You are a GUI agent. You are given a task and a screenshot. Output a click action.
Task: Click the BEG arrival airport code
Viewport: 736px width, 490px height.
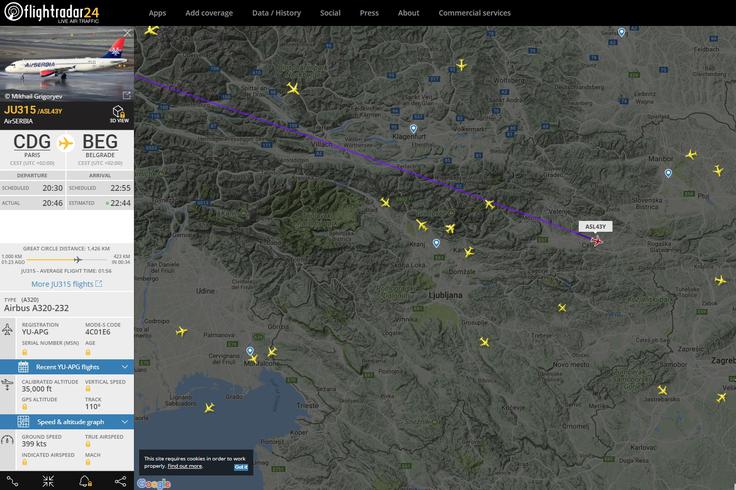(x=100, y=142)
